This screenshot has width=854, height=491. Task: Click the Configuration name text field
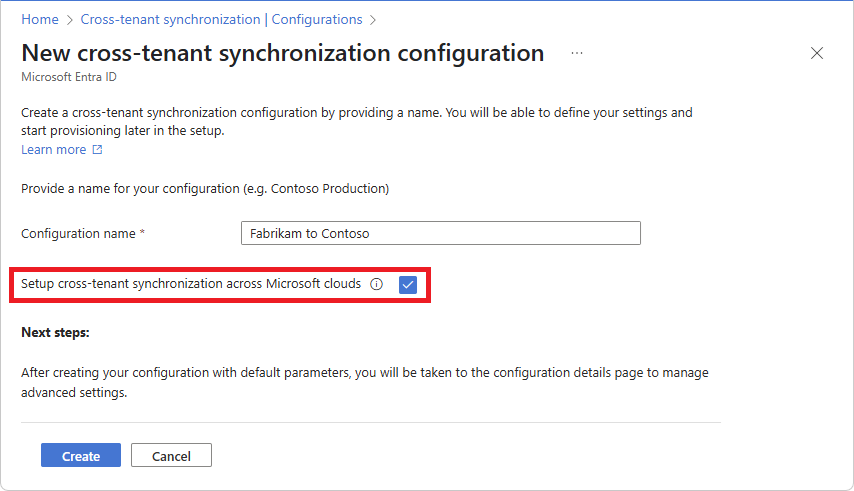tap(440, 233)
